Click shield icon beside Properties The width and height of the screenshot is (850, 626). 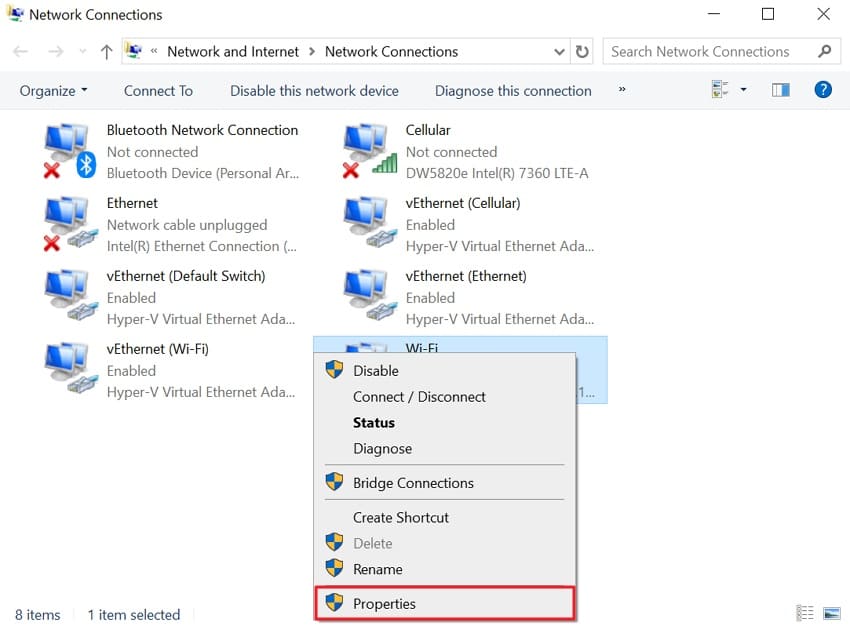click(334, 602)
